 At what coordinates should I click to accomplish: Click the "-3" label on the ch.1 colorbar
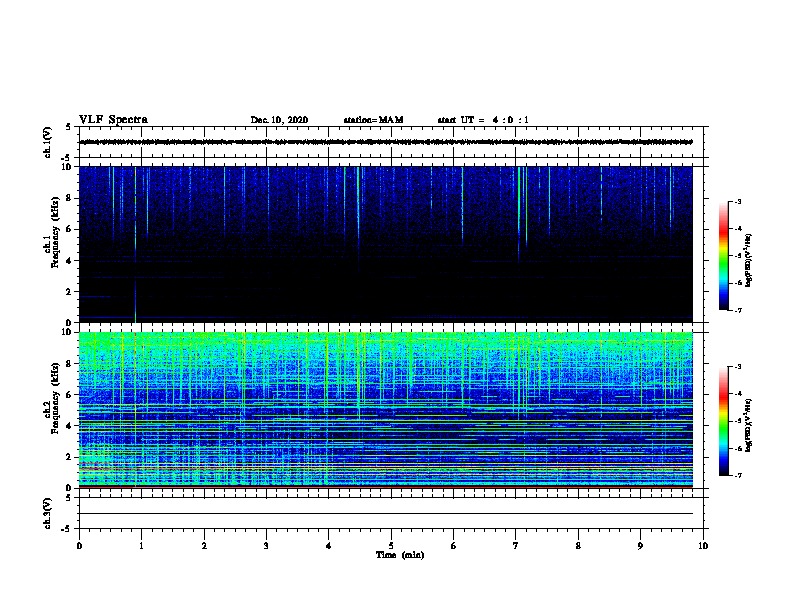(738, 202)
